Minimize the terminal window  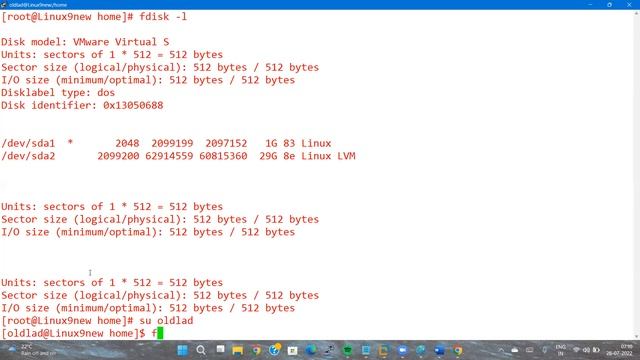[x=590, y=4]
